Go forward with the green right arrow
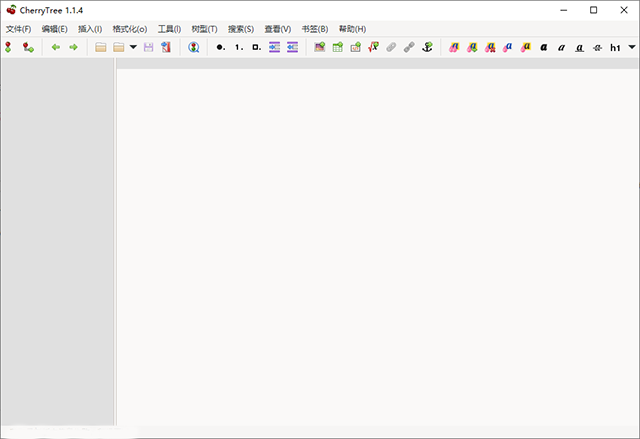The width and height of the screenshot is (640, 439). pyautogui.click(x=73, y=47)
